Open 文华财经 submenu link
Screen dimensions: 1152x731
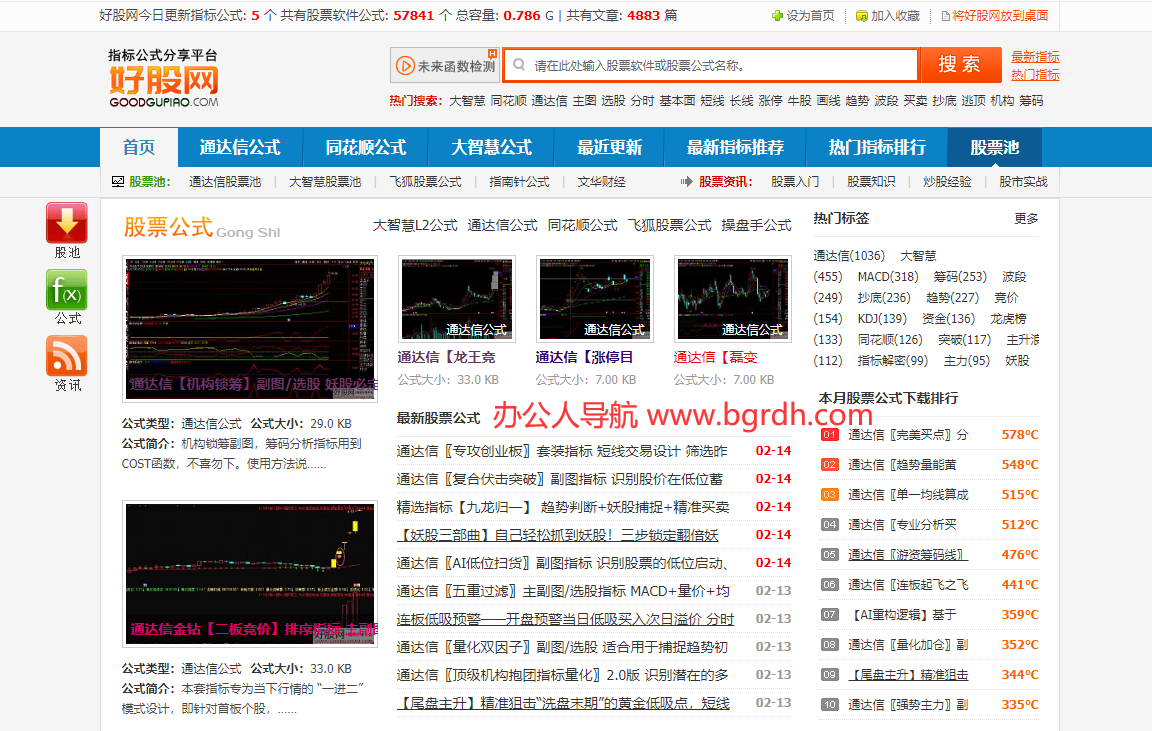(601, 181)
